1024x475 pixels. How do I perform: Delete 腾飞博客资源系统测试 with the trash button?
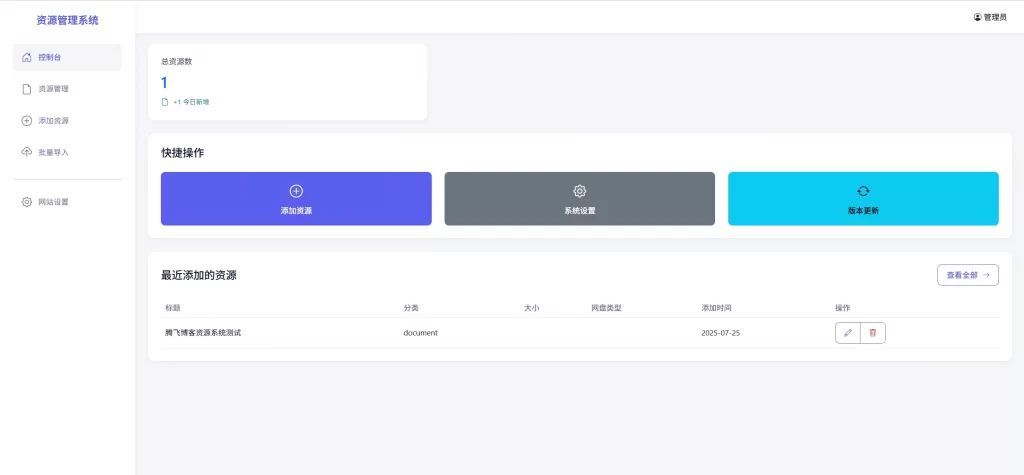873,333
